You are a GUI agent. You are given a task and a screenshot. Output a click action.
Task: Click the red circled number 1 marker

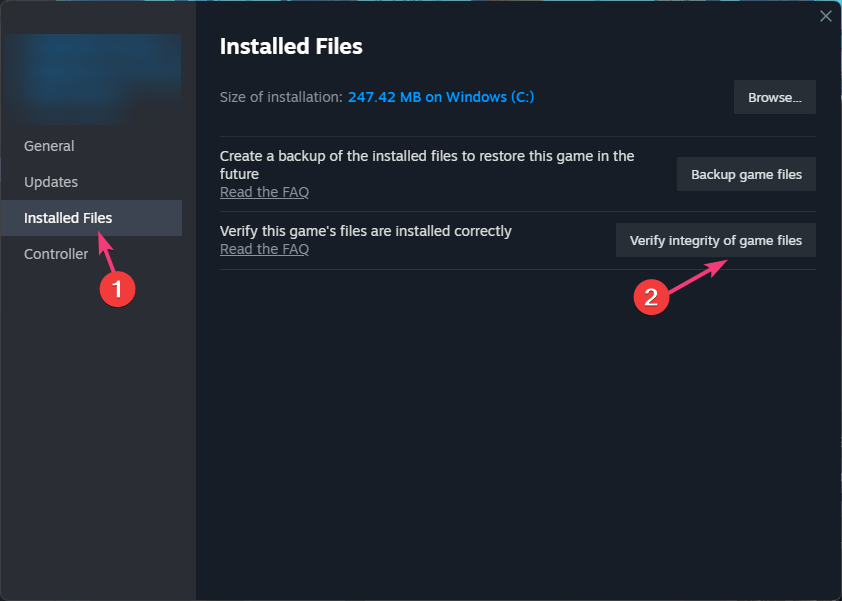(117, 289)
